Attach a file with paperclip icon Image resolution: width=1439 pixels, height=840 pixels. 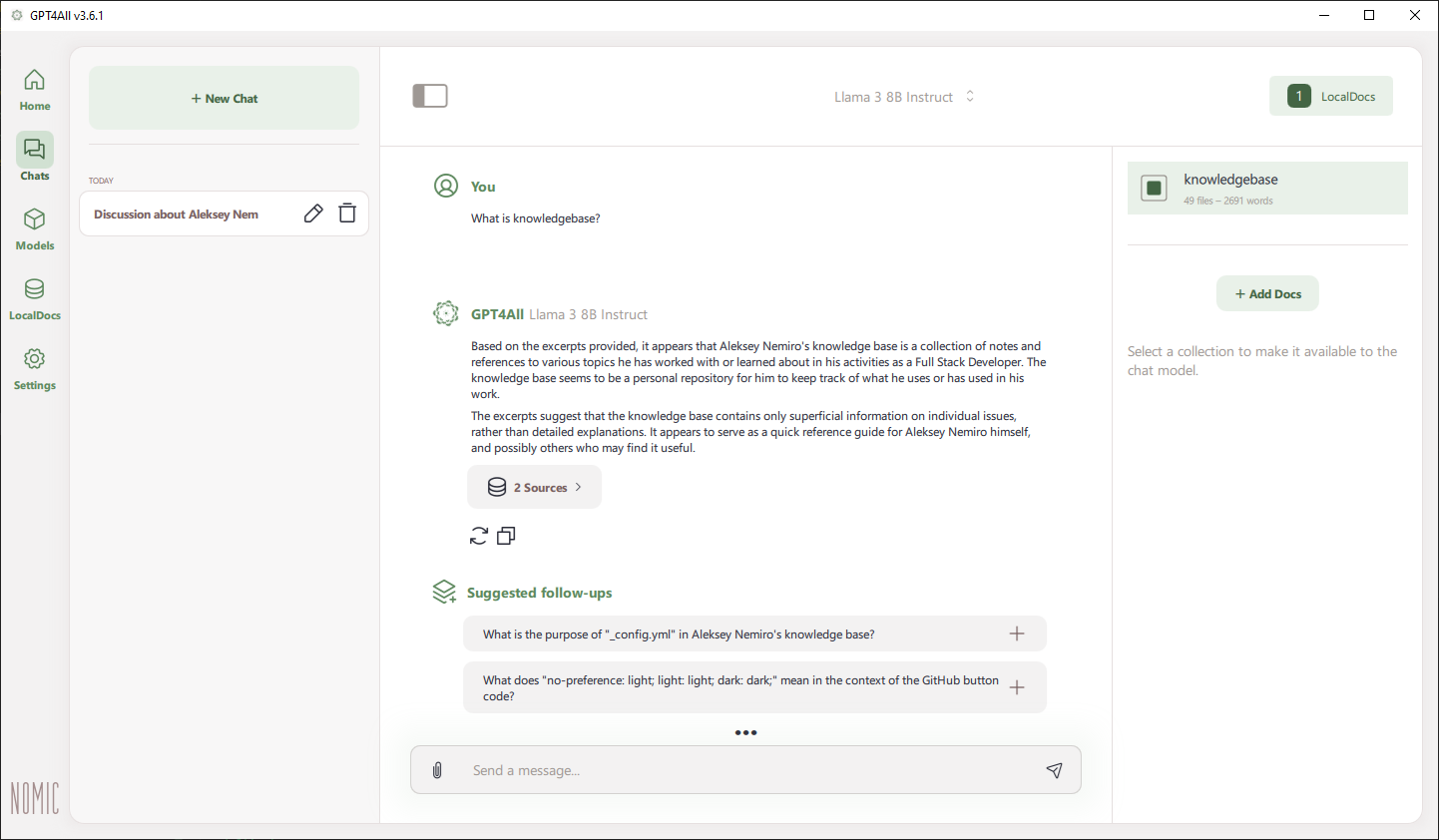[x=437, y=770]
